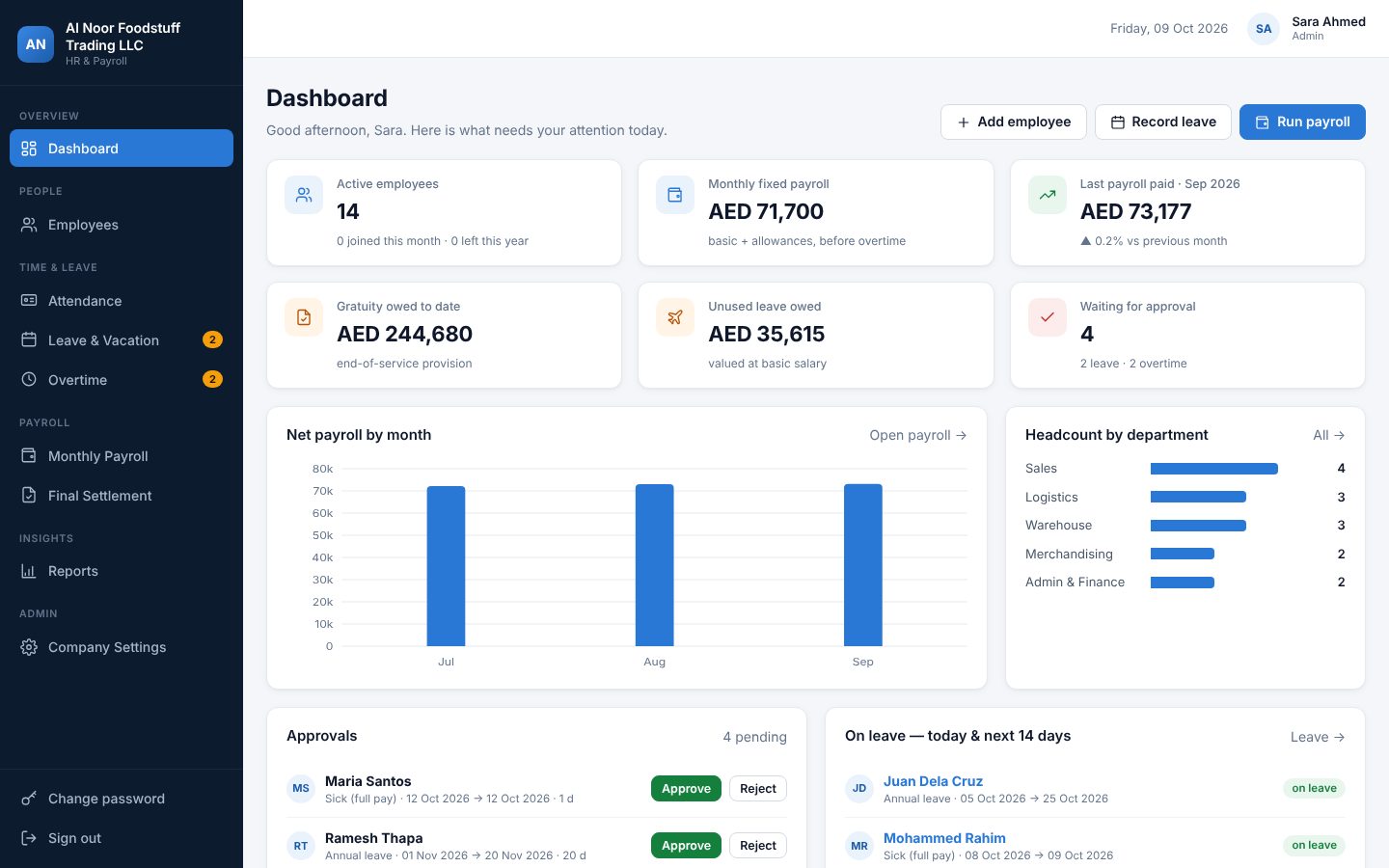This screenshot has height=868, width=1389.
Task: Click the Last payroll paid trend icon
Action: point(1048,195)
